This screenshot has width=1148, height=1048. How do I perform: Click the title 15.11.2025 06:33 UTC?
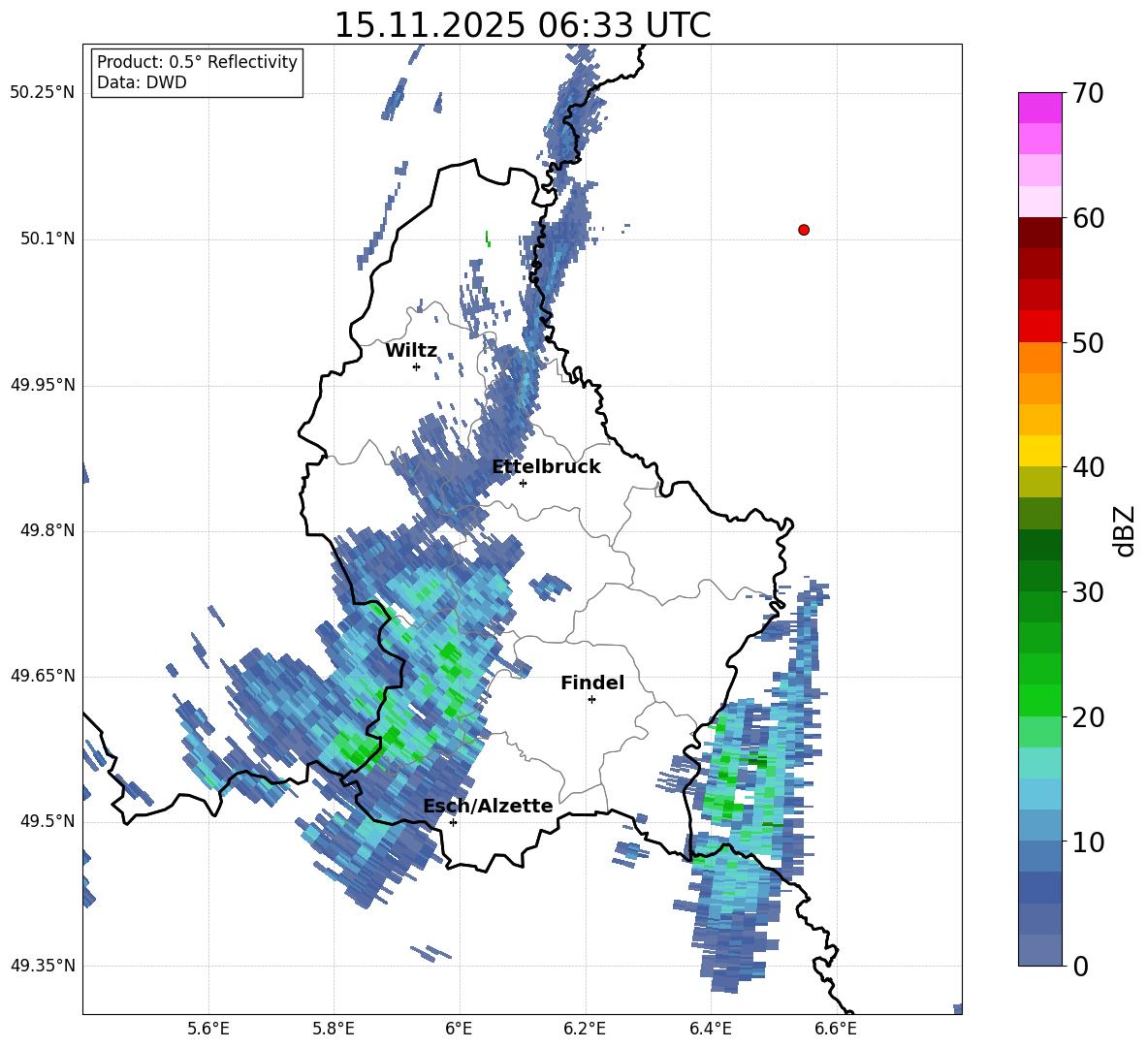[x=522, y=25]
